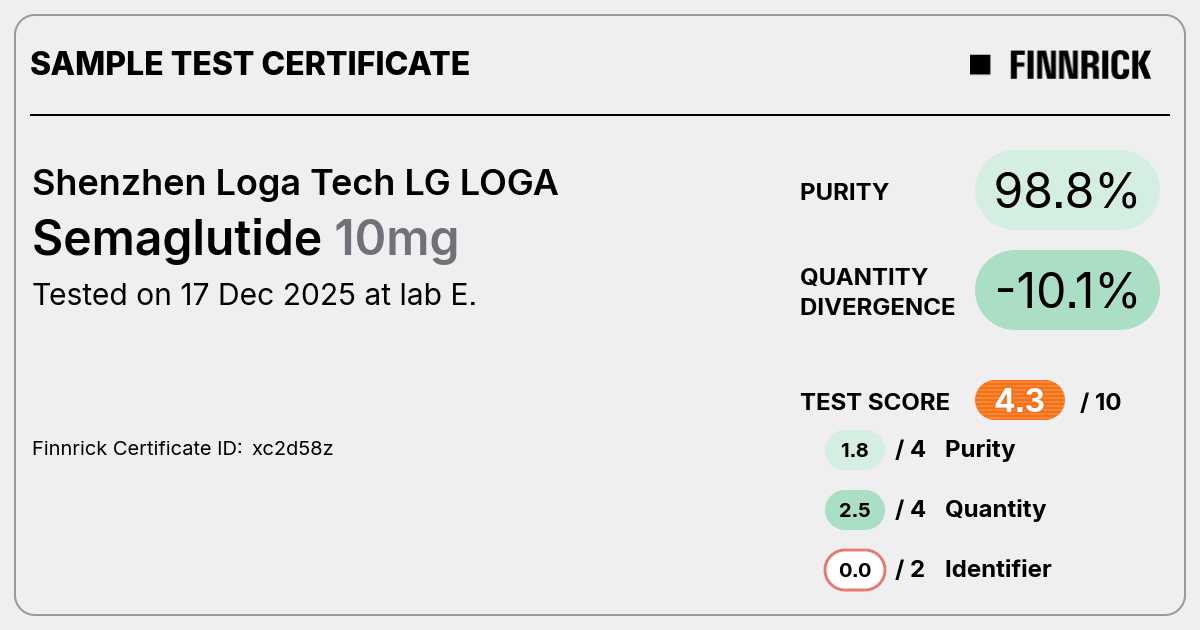Screen dimensions: 1200x630
Task: Click the orange 4.3 test score badge
Action: click(x=1020, y=401)
